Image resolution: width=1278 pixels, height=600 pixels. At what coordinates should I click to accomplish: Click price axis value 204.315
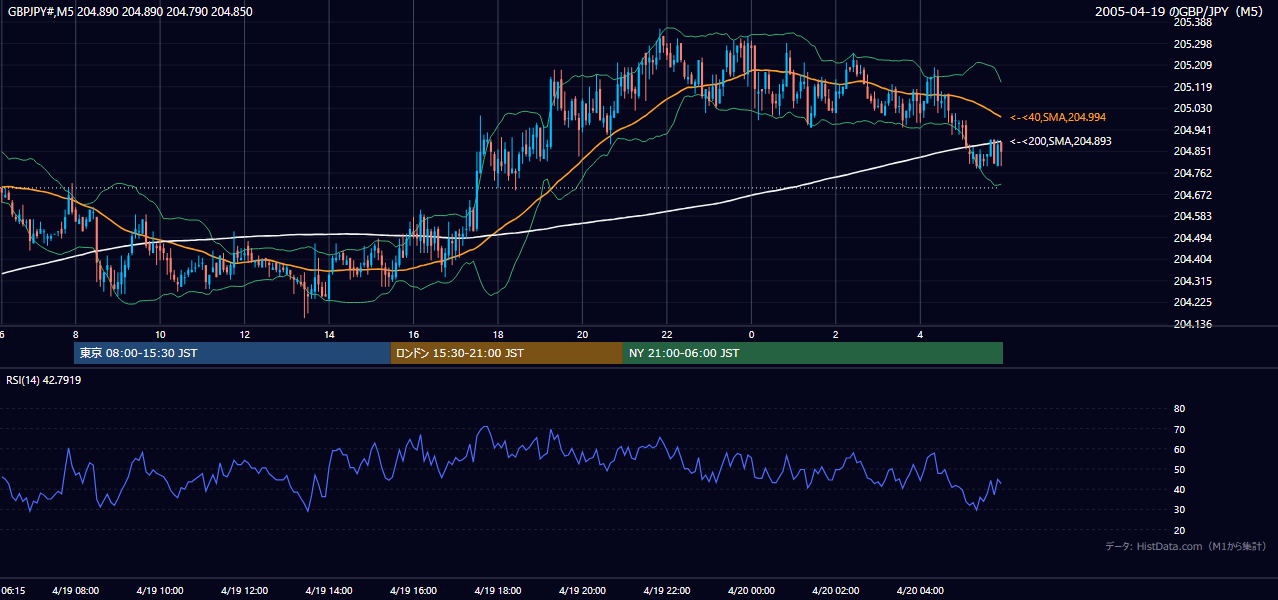[1193, 281]
